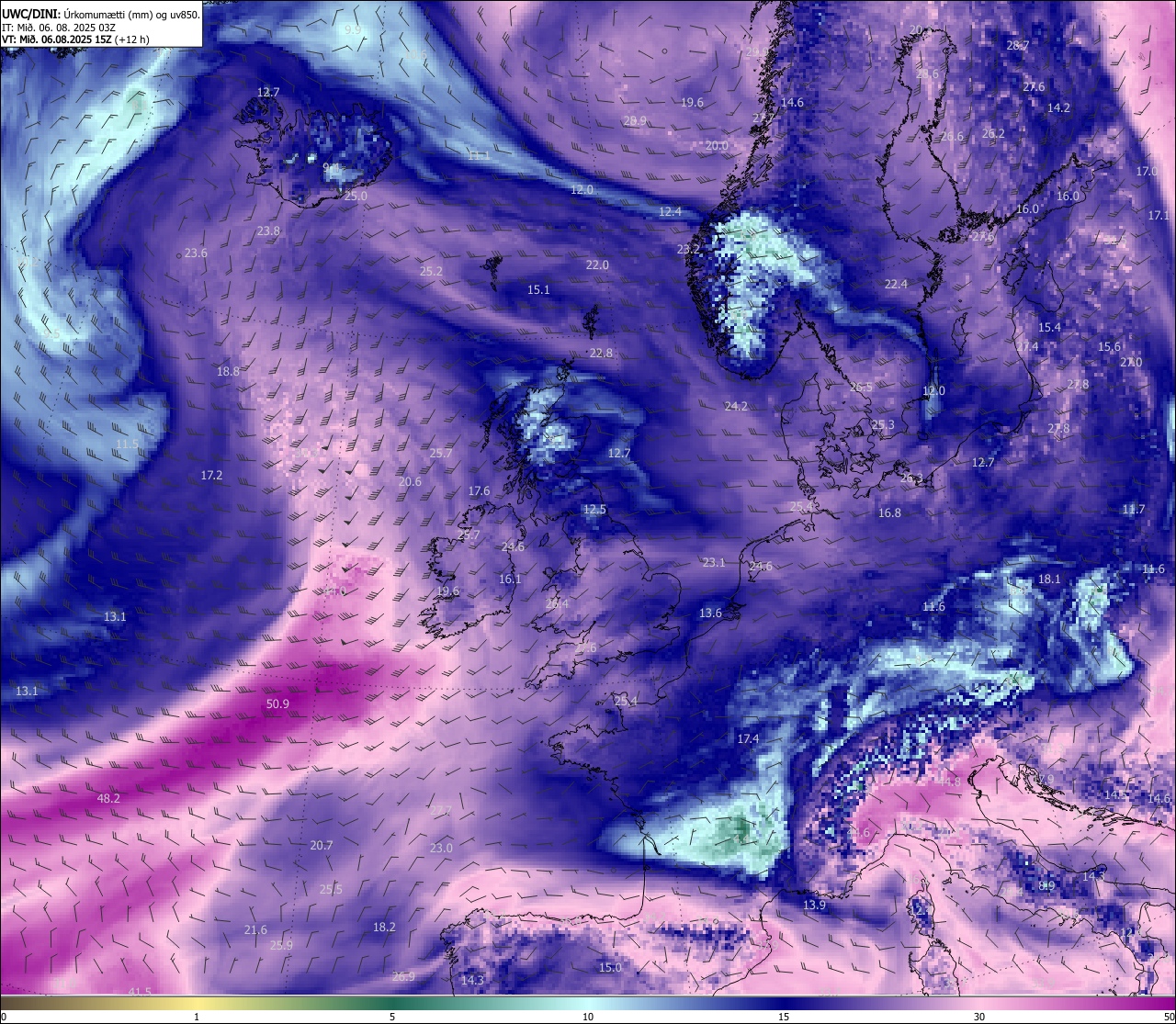1176x1024 pixels.
Task: Click the 24.2 value in the North Sea
Action: coord(736,406)
